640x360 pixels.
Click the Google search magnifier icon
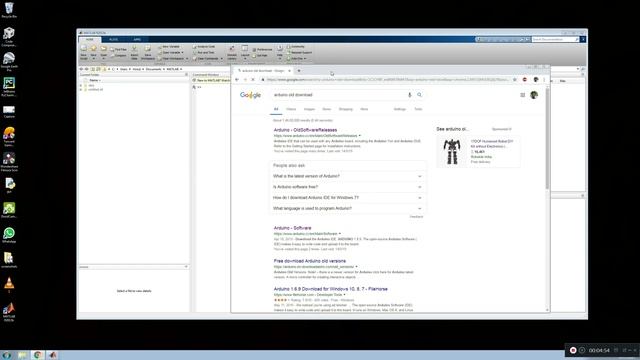tap(419, 95)
